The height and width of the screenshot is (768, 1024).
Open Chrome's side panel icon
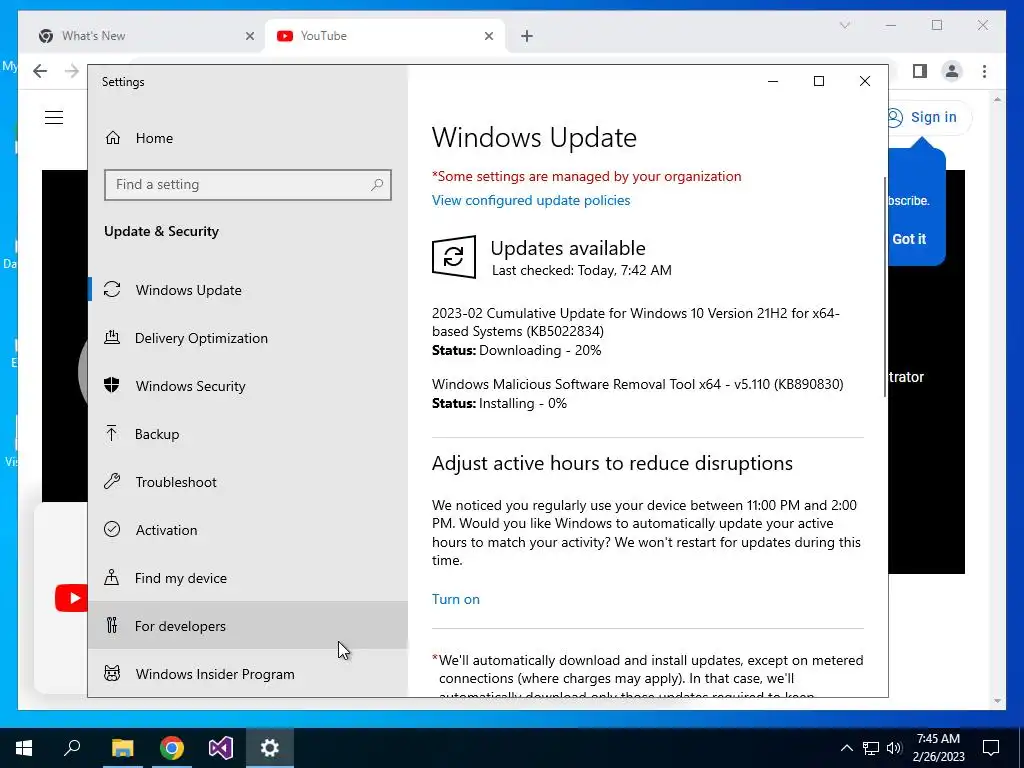point(920,71)
